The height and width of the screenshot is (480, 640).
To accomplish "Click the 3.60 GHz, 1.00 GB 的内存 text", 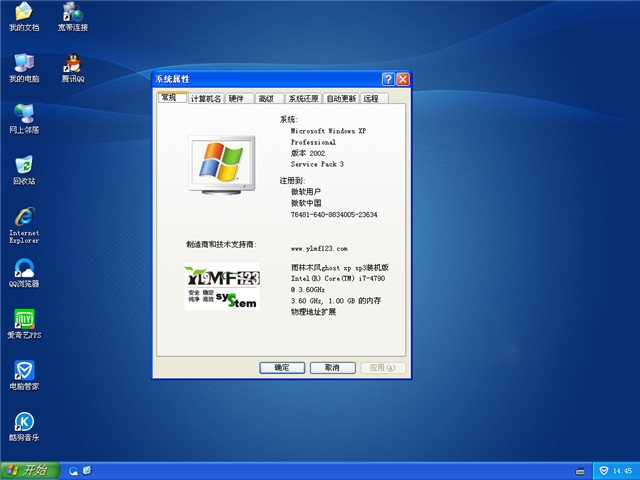I will click(336, 301).
